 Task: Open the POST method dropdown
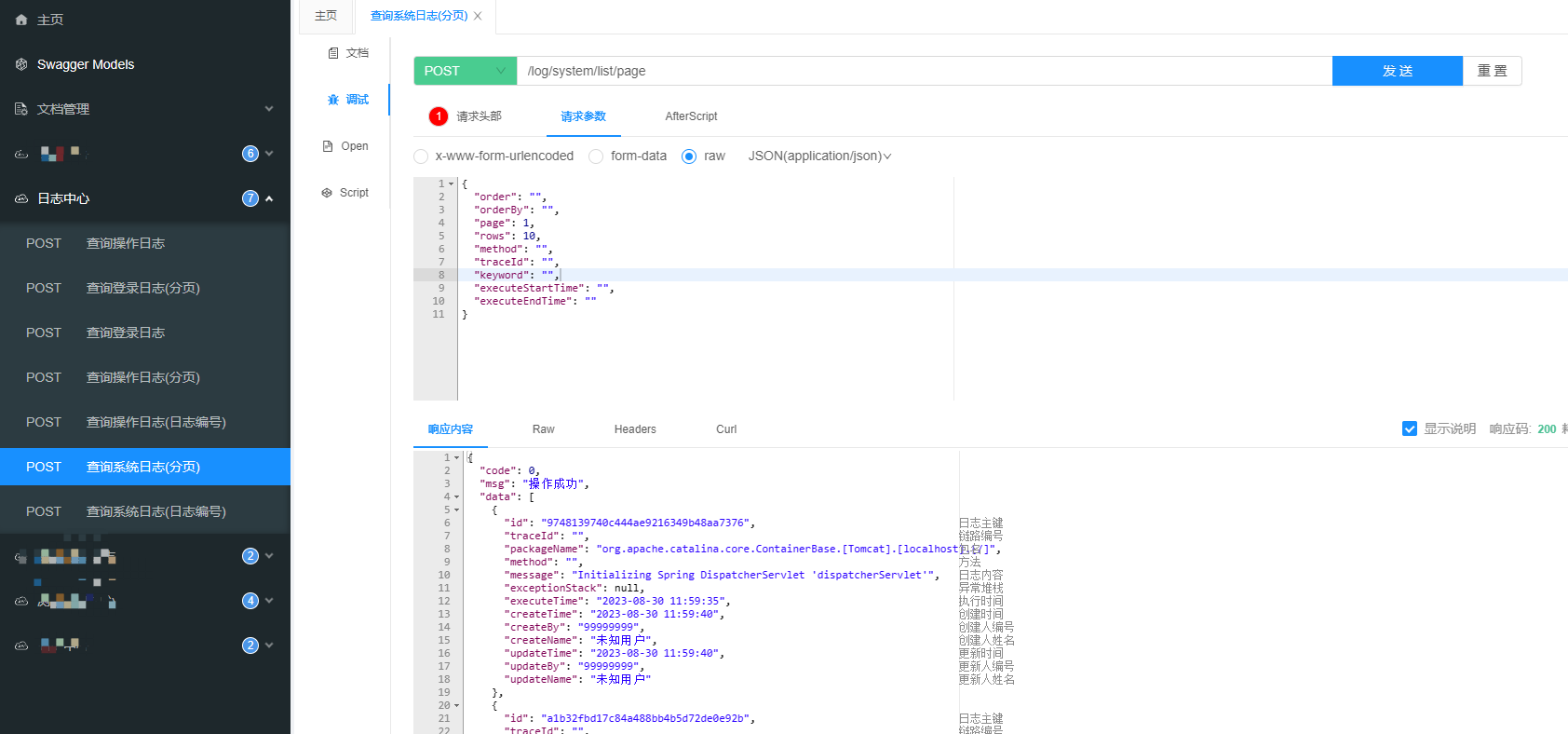[x=465, y=71]
